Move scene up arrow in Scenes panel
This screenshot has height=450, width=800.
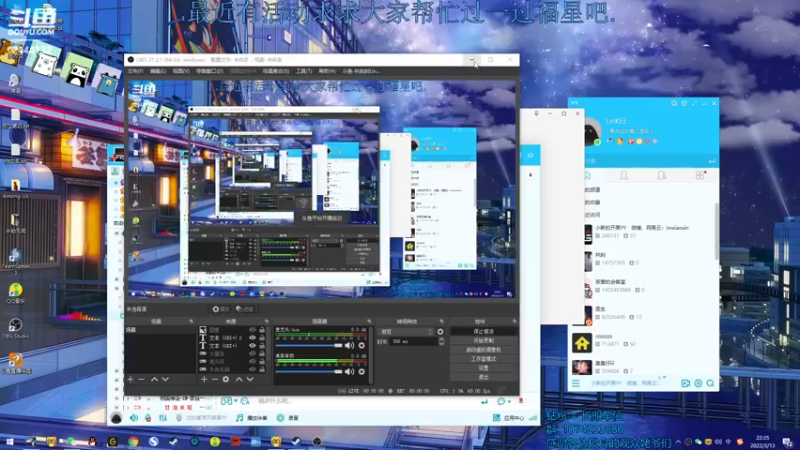(x=154, y=380)
